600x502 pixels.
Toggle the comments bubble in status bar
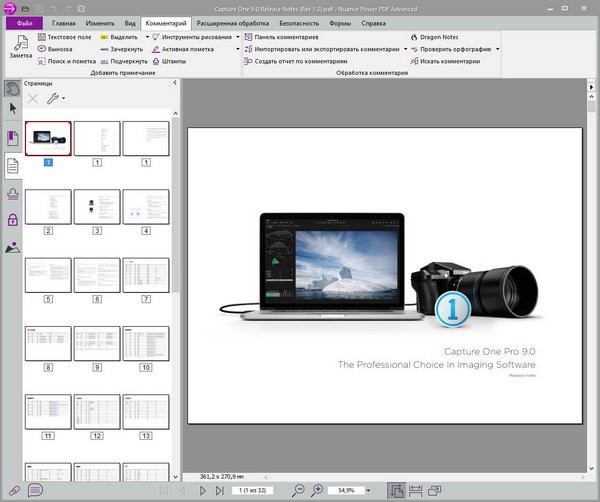(x=35, y=491)
